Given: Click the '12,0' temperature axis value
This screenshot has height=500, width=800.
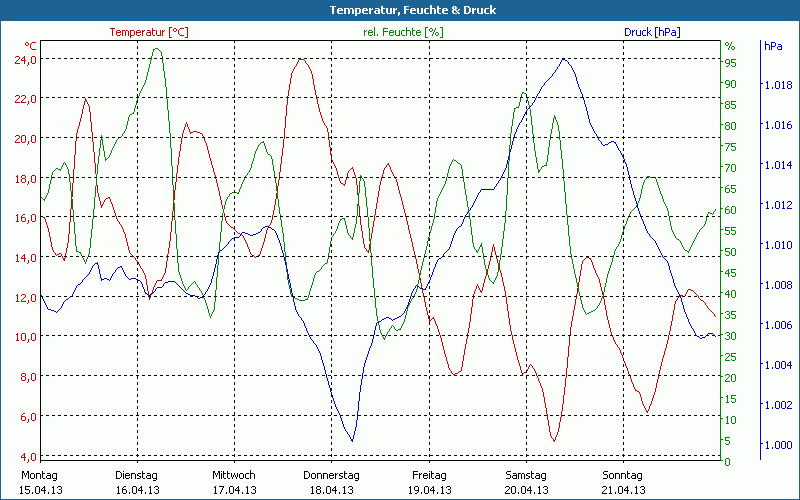Looking at the screenshot, I should (x=26, y=297).
